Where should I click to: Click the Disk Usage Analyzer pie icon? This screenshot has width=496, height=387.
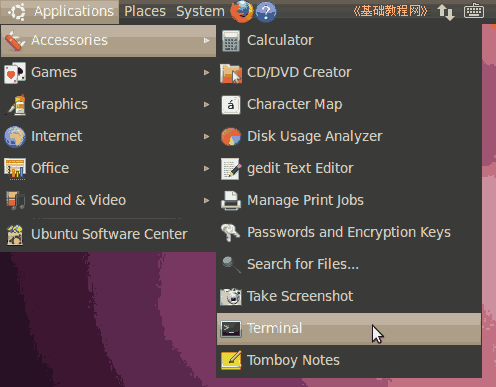point(231,137)
